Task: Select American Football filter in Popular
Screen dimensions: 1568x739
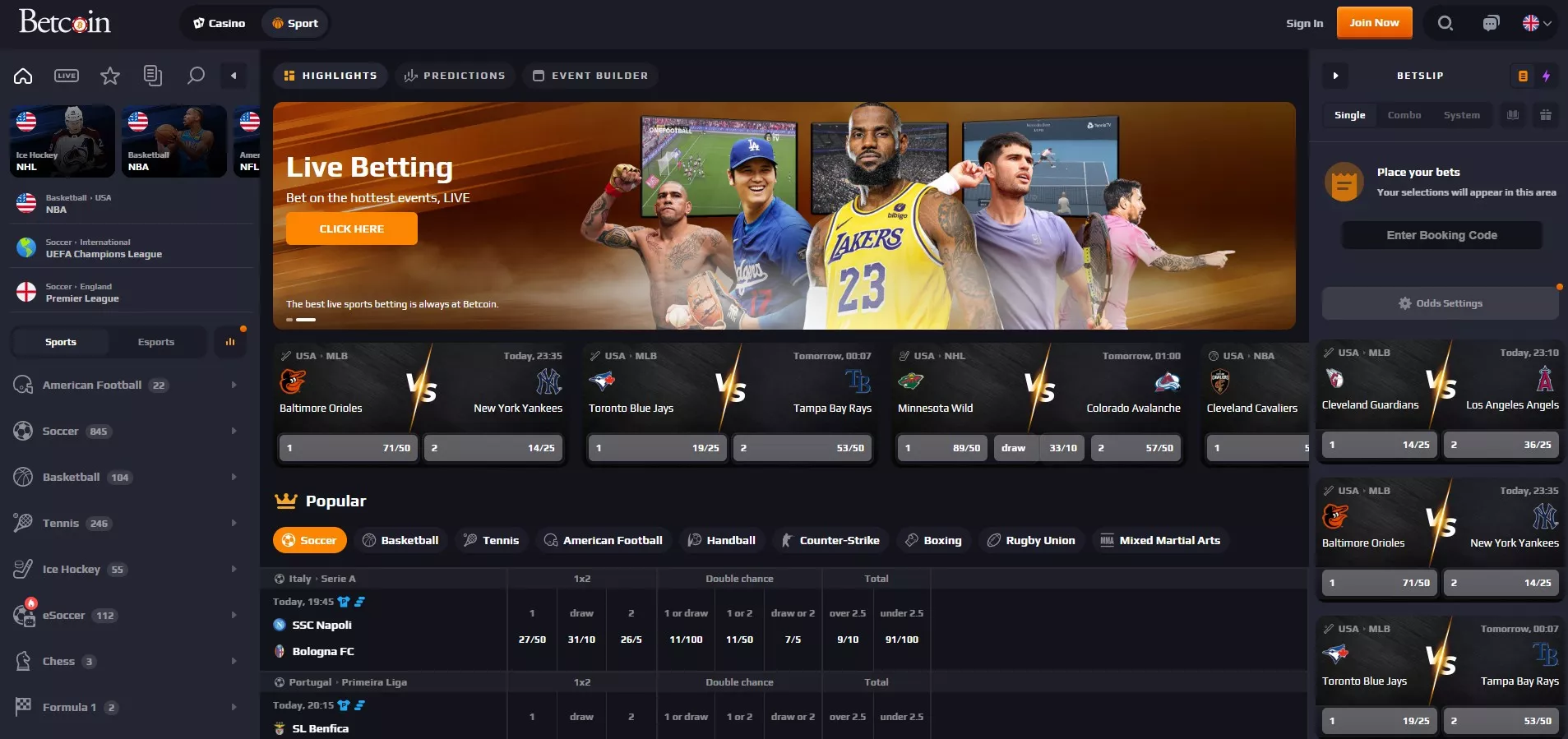Action: pyautogui.click(x=604, y=540)
